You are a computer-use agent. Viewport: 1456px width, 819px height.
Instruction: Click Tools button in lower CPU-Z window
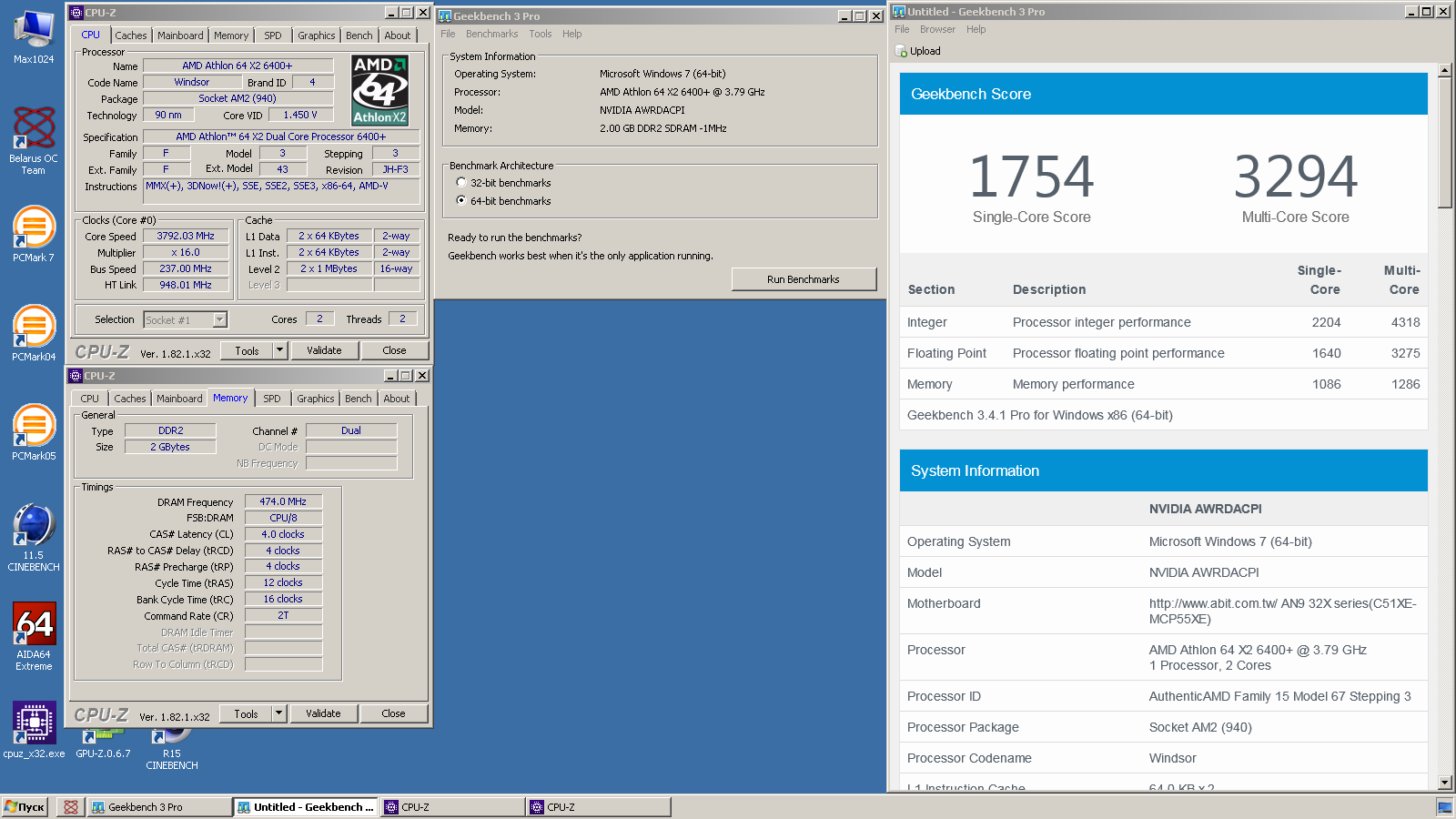(246, 713)
